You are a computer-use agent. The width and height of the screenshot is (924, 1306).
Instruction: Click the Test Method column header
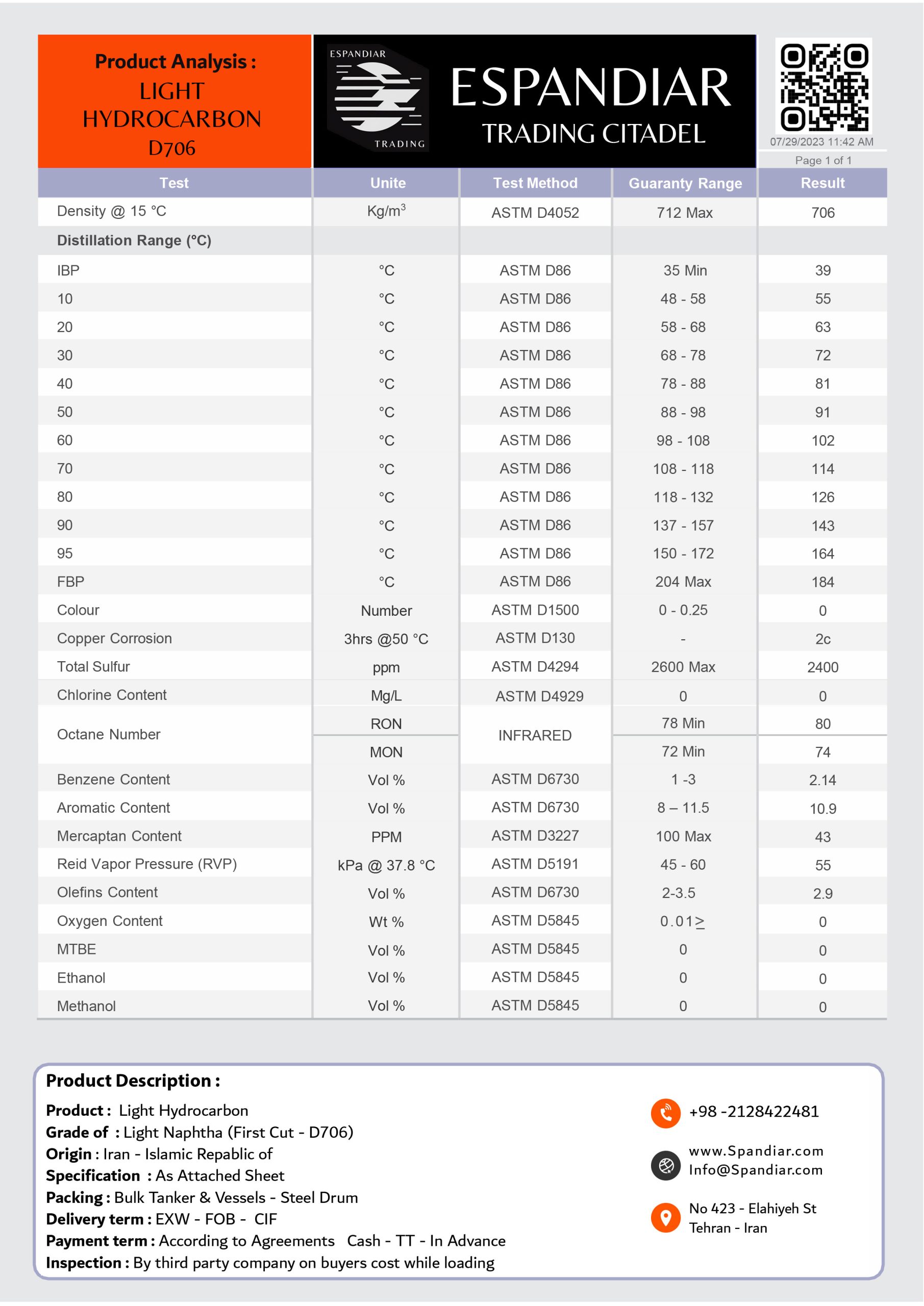pyautogui.click(x=535, y=183)
